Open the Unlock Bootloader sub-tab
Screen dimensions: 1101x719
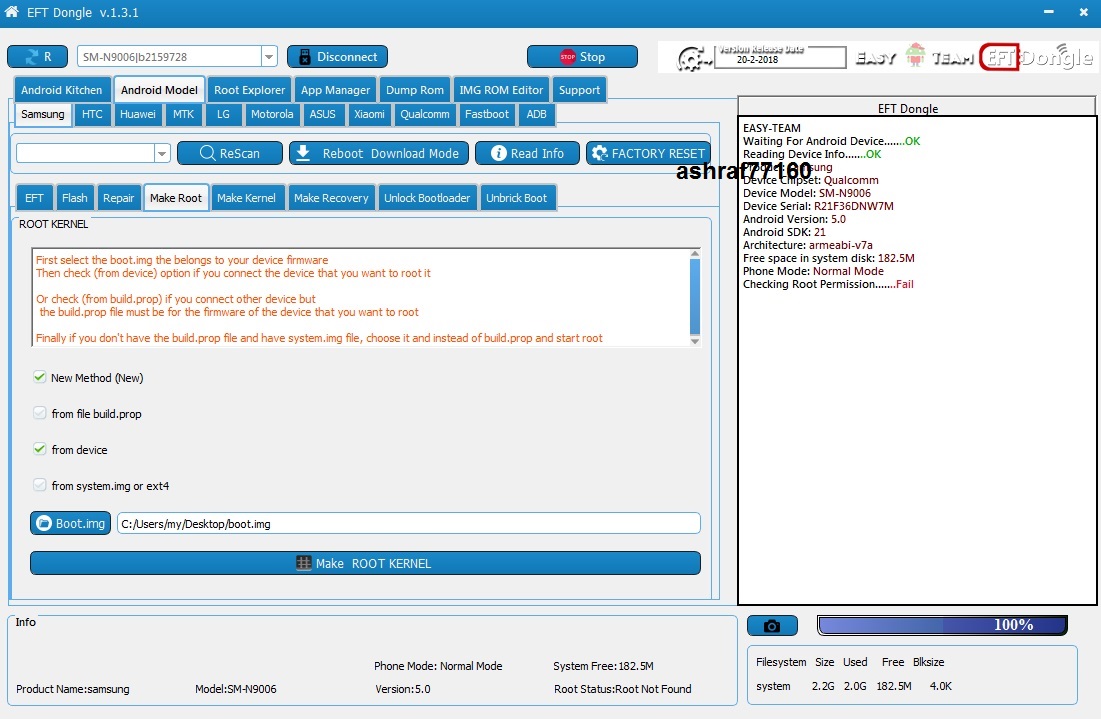[427, 198]
